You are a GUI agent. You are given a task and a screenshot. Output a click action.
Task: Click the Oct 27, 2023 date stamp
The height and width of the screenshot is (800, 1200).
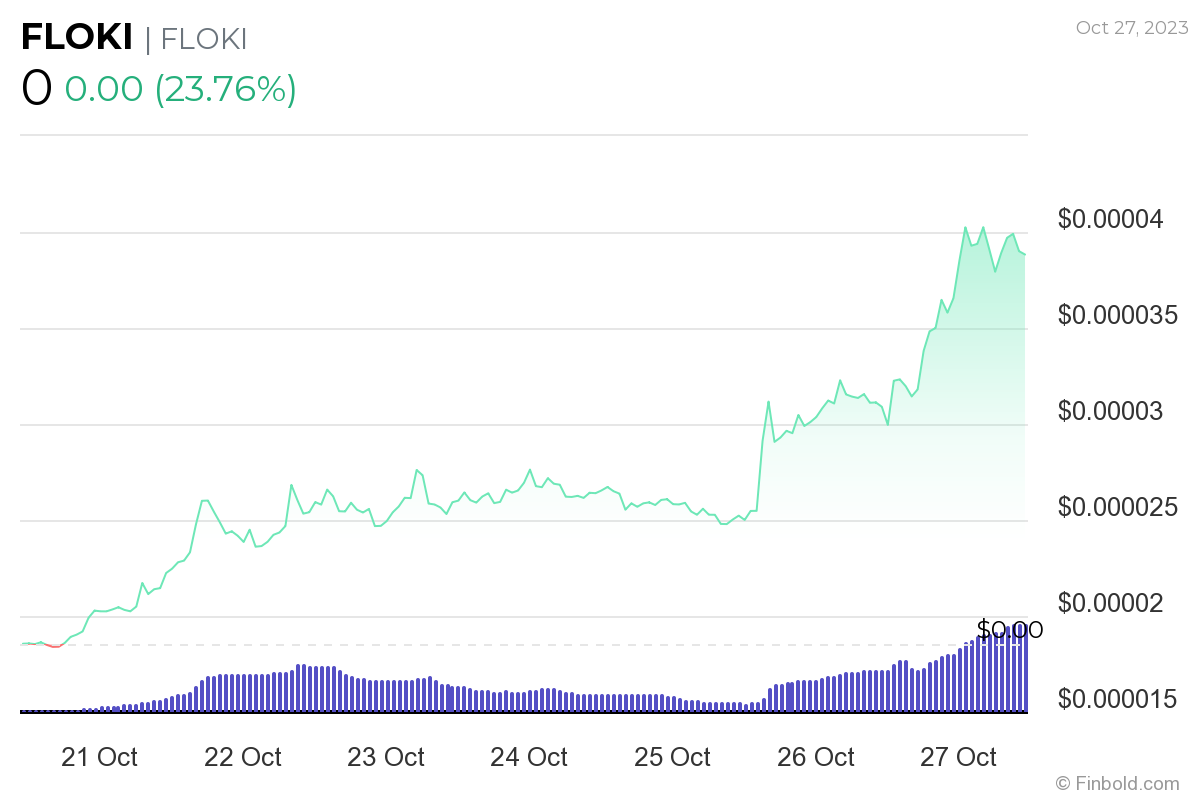1132,27
